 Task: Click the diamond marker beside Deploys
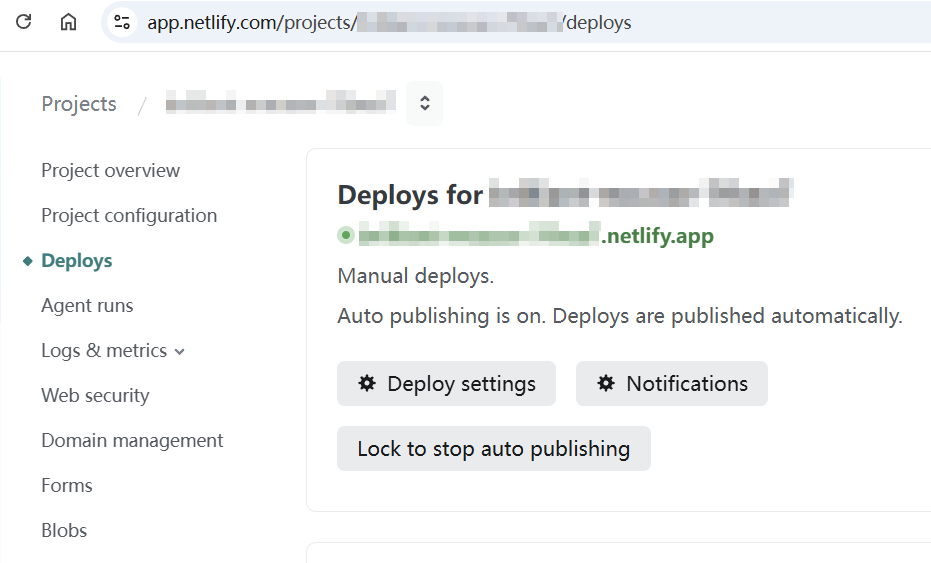(28, 261)
